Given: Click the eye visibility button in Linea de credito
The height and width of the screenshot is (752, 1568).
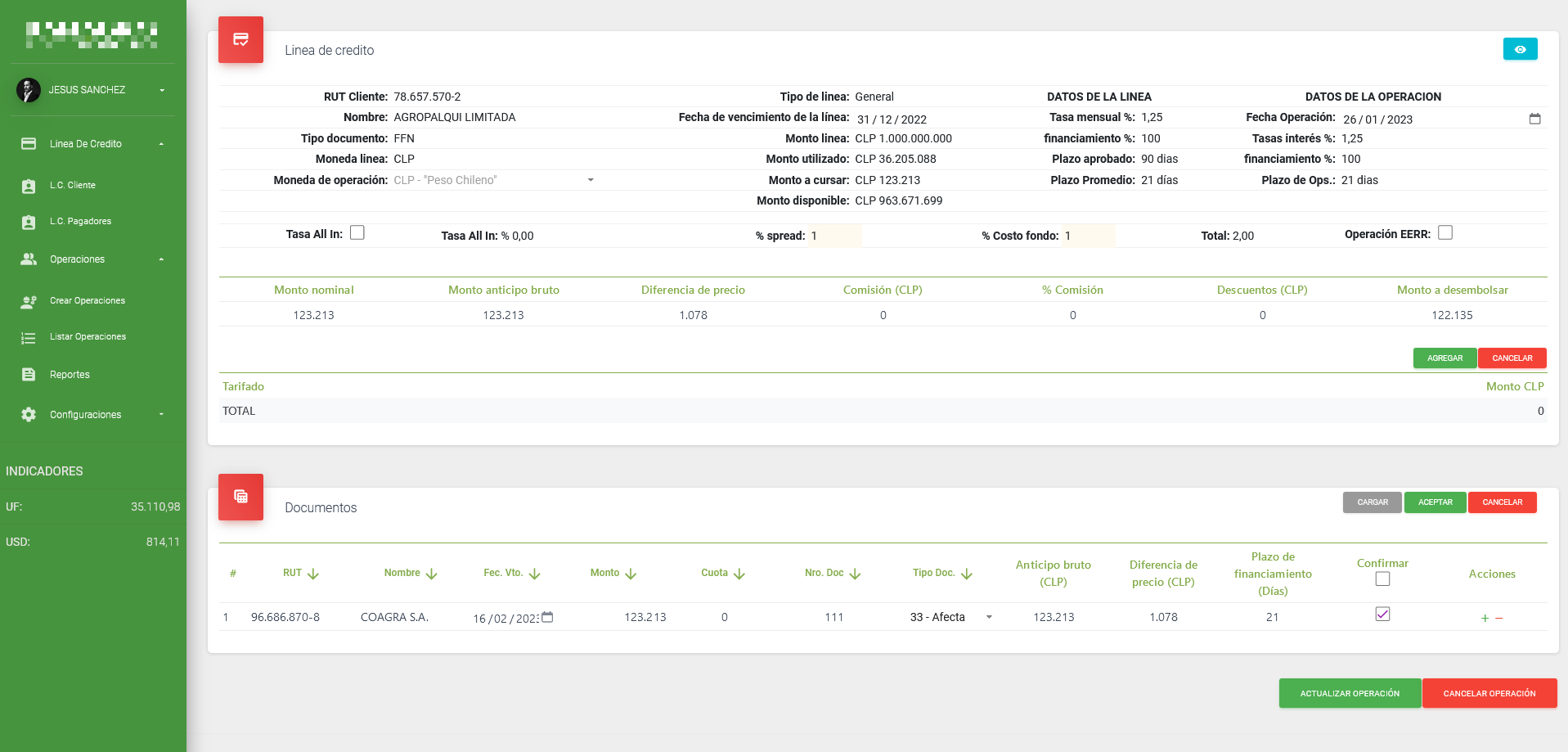Looking at the screenshot, I should (1520, 49).
